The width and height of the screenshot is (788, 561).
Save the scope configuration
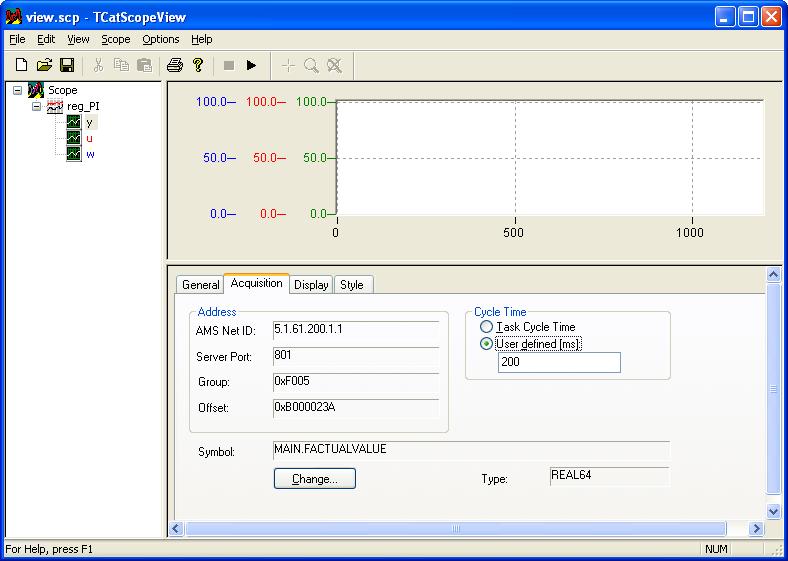click(67, 65)
